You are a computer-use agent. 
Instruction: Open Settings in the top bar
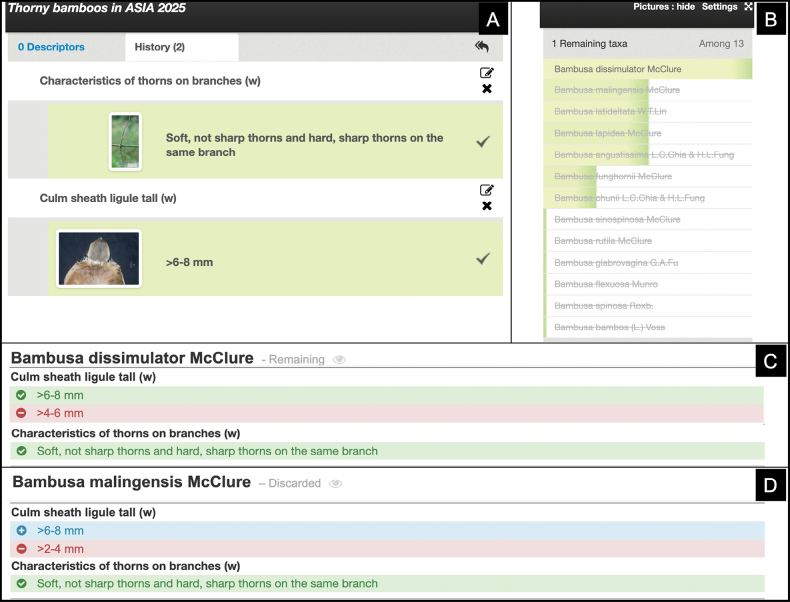[719, 7]
